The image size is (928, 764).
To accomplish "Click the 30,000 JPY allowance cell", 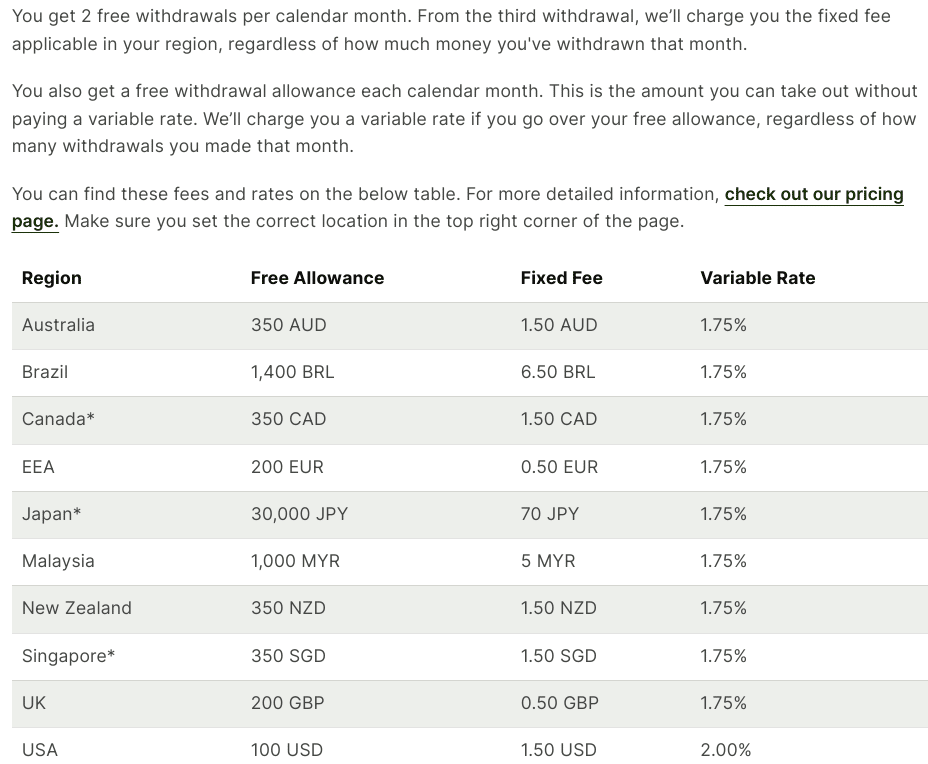I will (299, 514).
